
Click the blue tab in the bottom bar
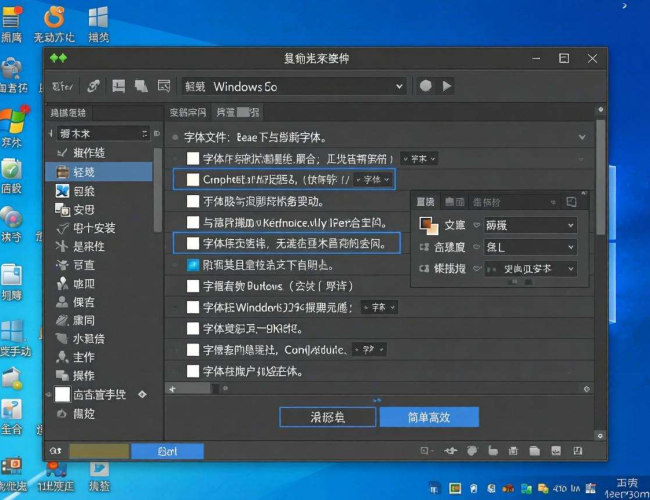click(x=167, y=451)
